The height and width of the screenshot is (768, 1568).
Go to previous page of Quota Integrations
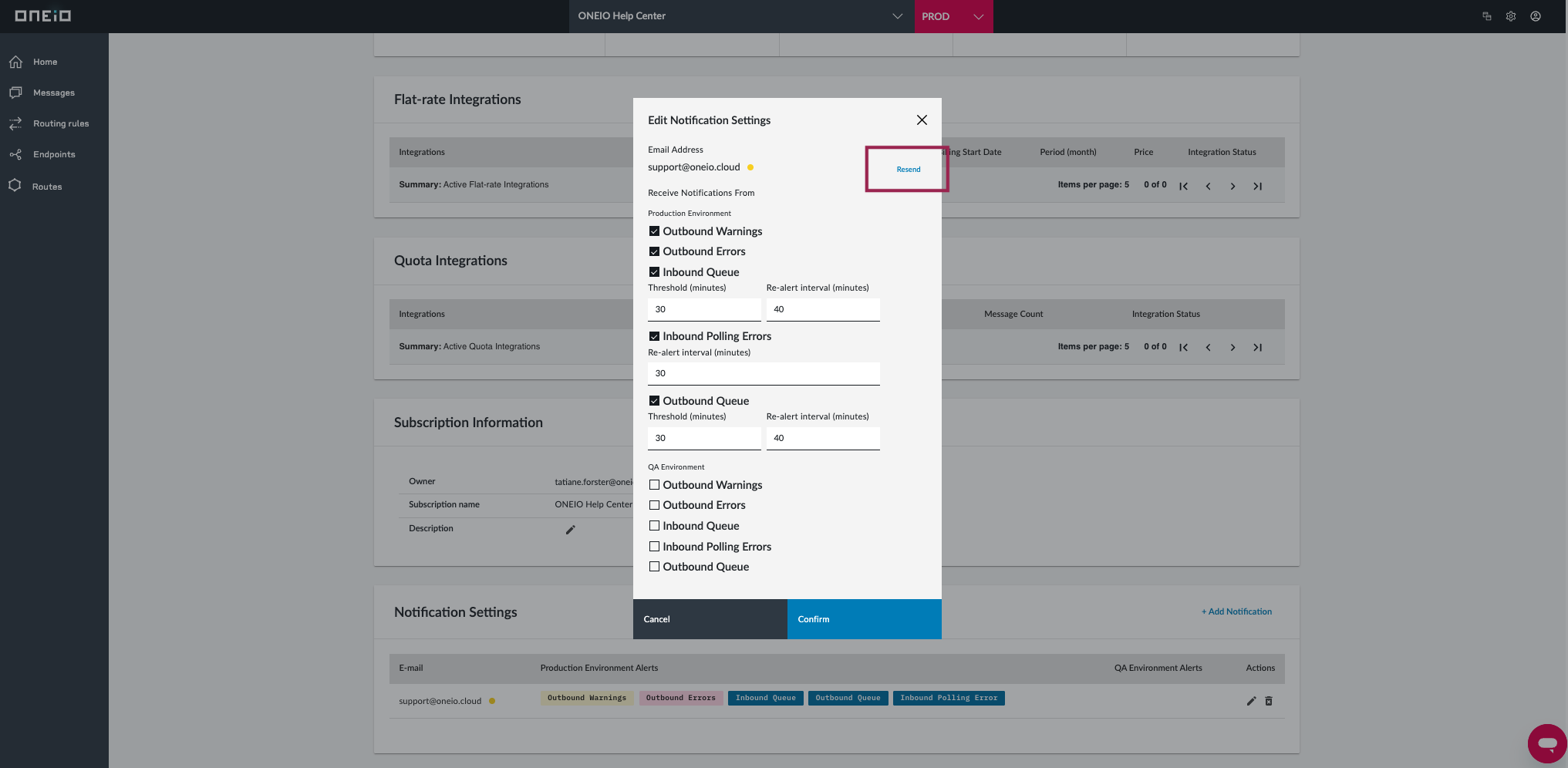[x=1209, y=347]
